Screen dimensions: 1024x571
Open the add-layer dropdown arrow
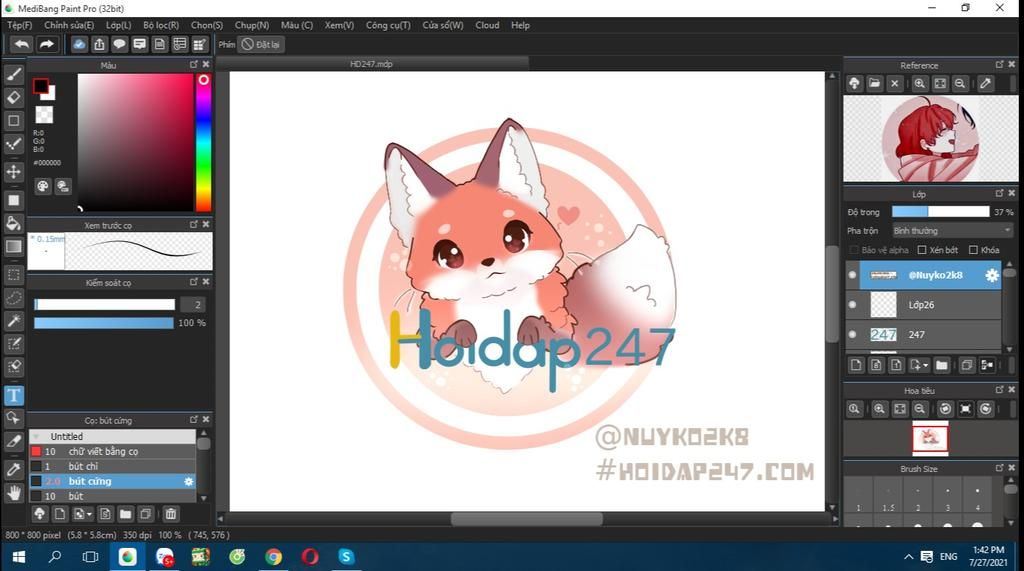(925, 365)
